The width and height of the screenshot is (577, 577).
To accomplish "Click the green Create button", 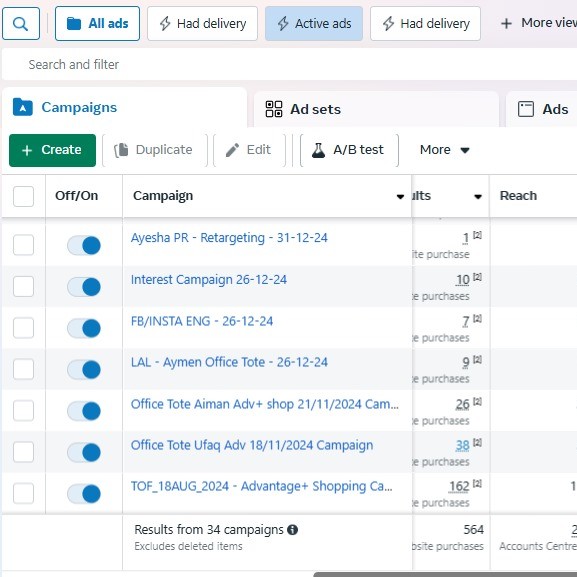I will (x=53, y=150).
